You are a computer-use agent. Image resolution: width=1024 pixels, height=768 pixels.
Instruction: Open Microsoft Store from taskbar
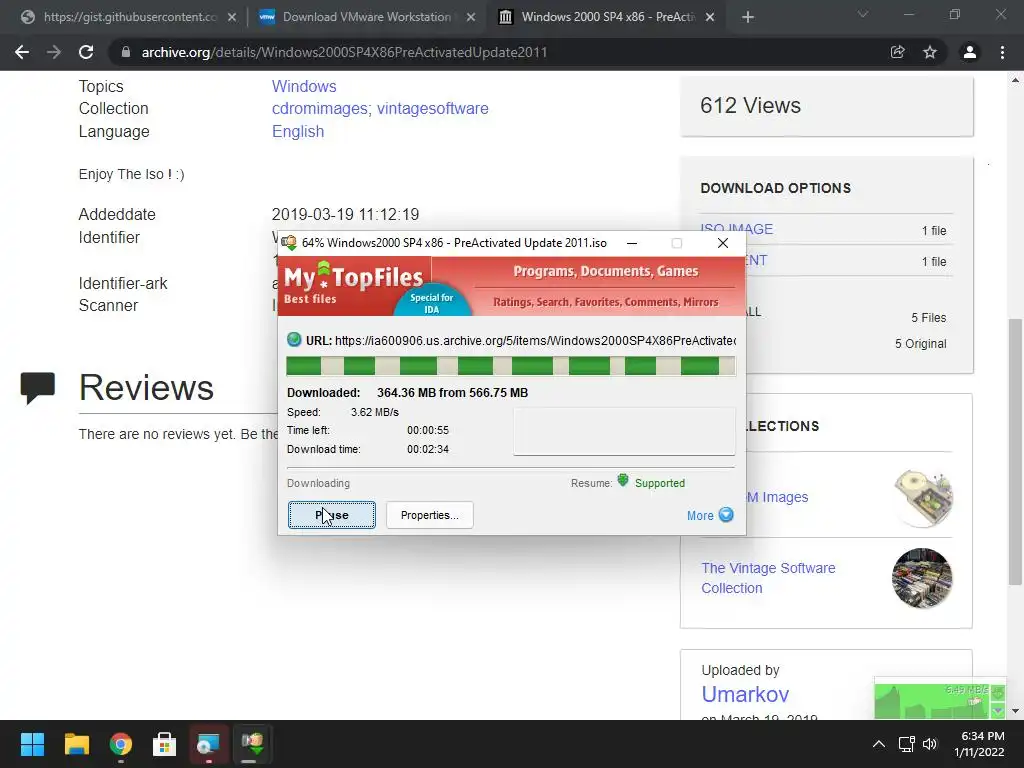[x=165, y=744]
